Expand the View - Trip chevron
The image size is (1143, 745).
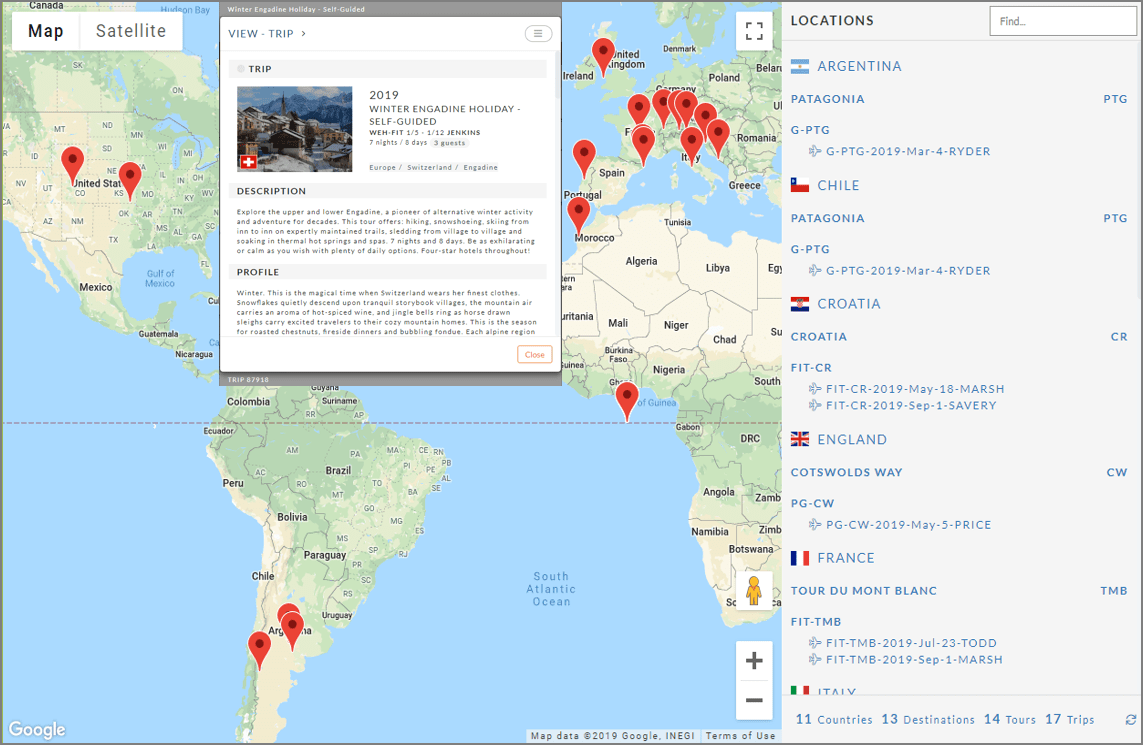pyautogui.click(x=303, y=34)
